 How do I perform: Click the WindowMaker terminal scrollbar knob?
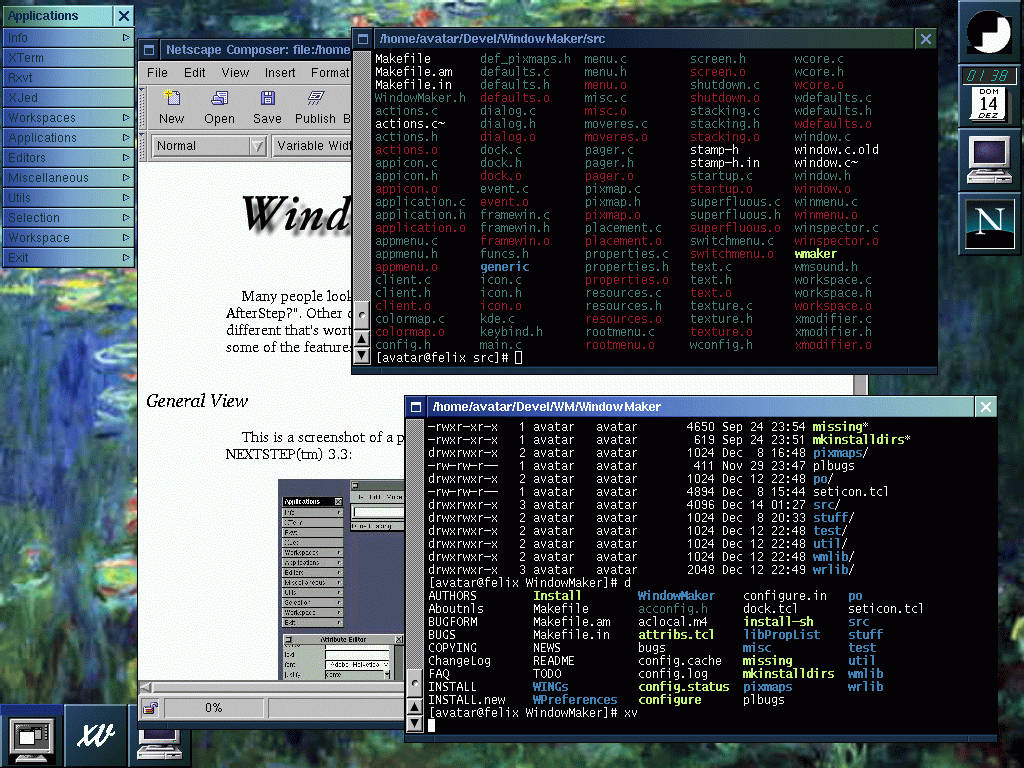[414, 683]
